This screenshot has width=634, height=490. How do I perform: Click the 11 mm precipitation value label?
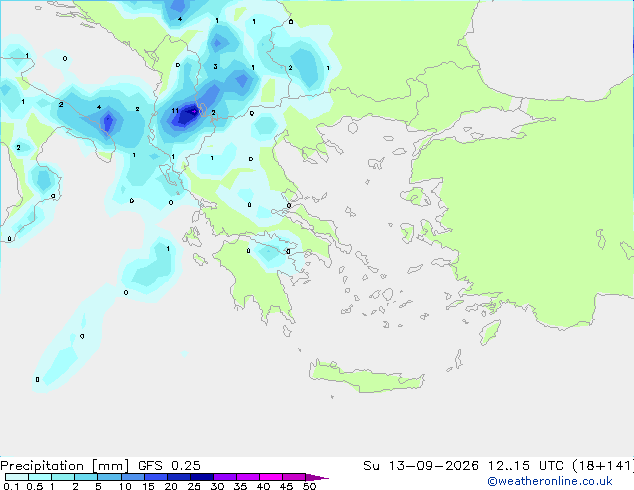point(175,110)
